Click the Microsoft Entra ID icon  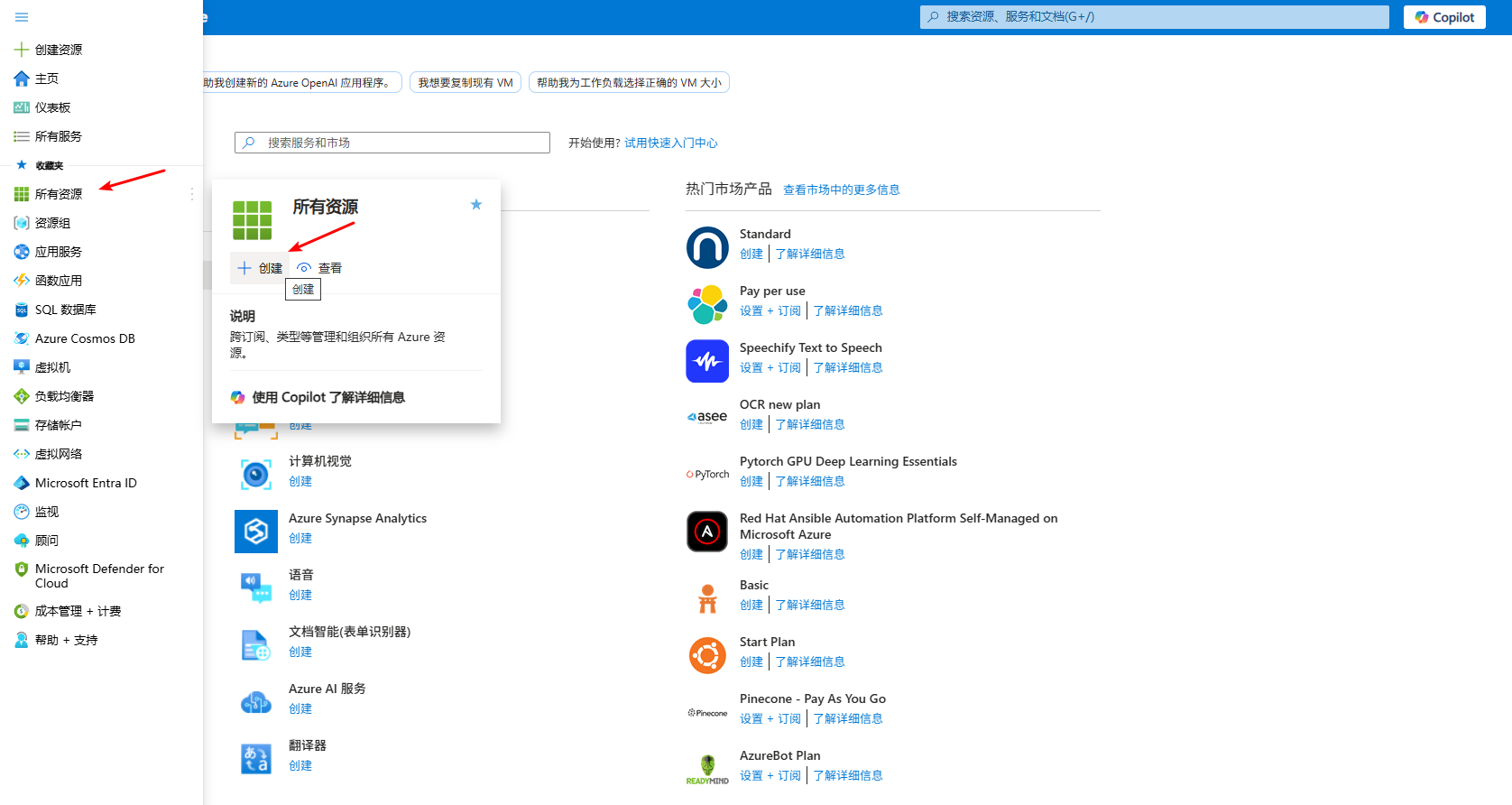(22, 483)
